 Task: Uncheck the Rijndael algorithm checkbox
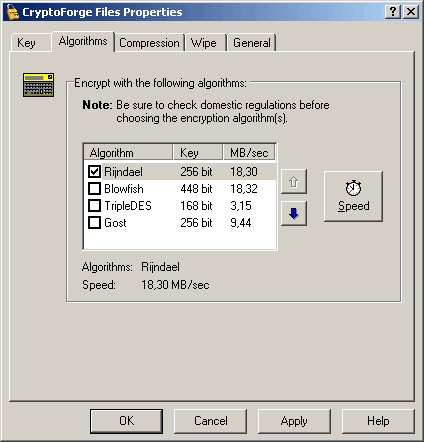tap(94, 172)
